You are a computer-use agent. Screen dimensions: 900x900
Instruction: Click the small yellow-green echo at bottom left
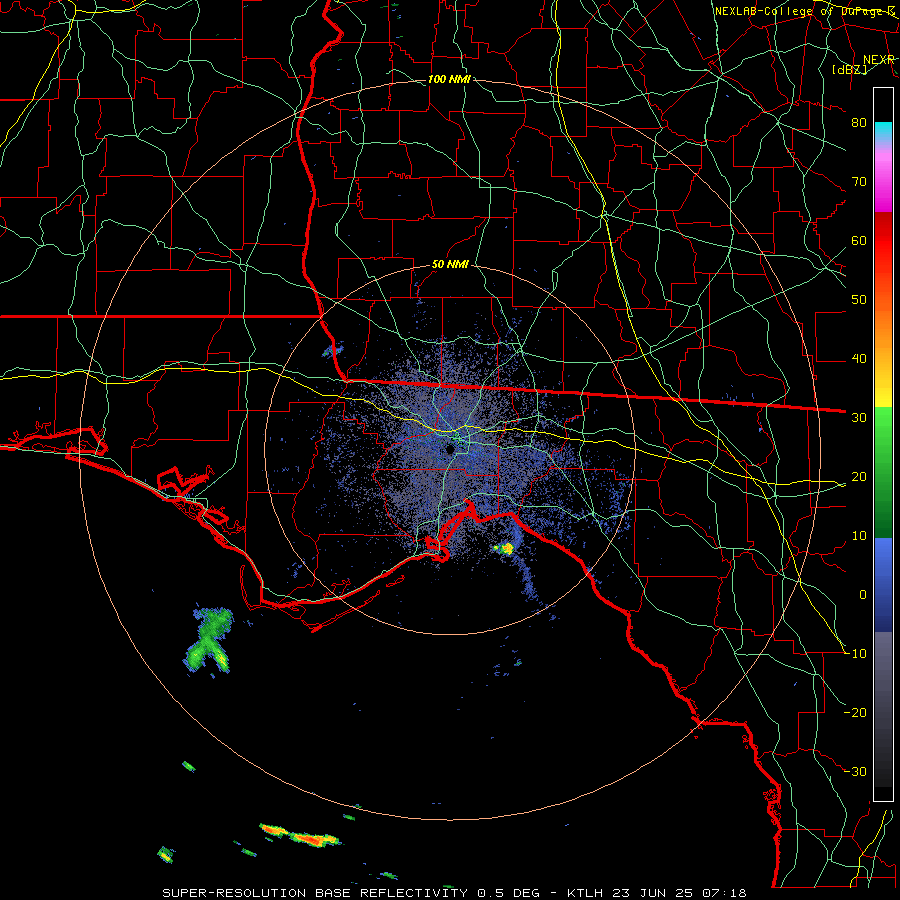click(165, 855)
